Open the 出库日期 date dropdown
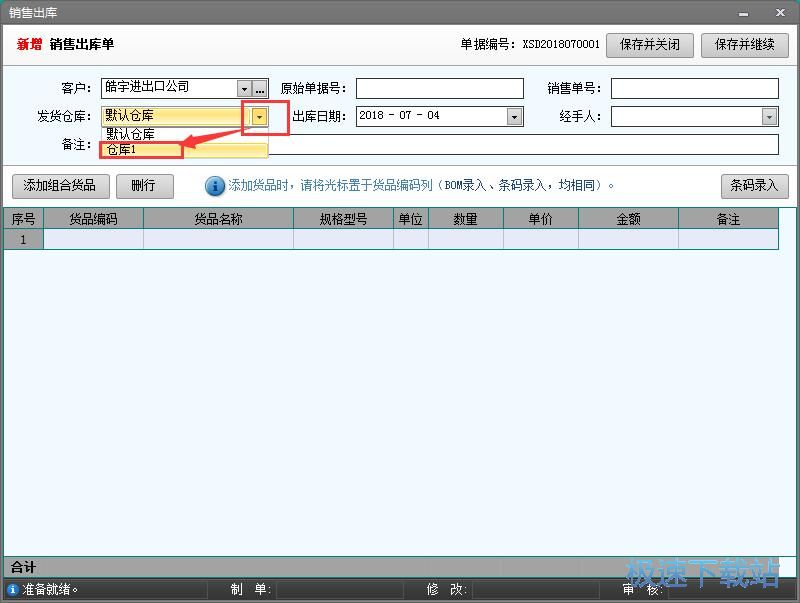Viewport: 800px width, 603px height. [x=514, y=117]
